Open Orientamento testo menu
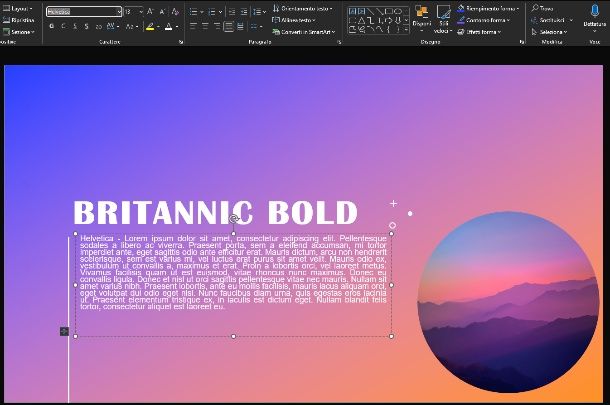 (x=303, y=9)
